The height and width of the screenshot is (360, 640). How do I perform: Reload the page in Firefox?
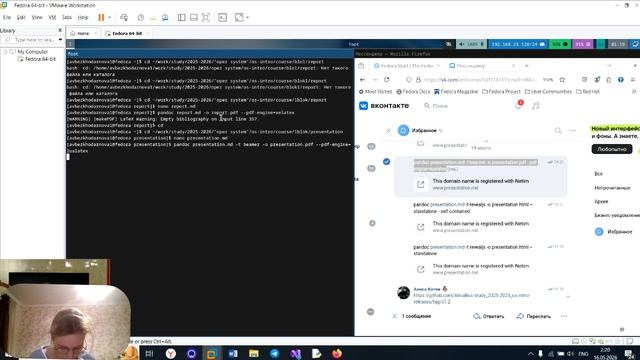tap(387, 80)
